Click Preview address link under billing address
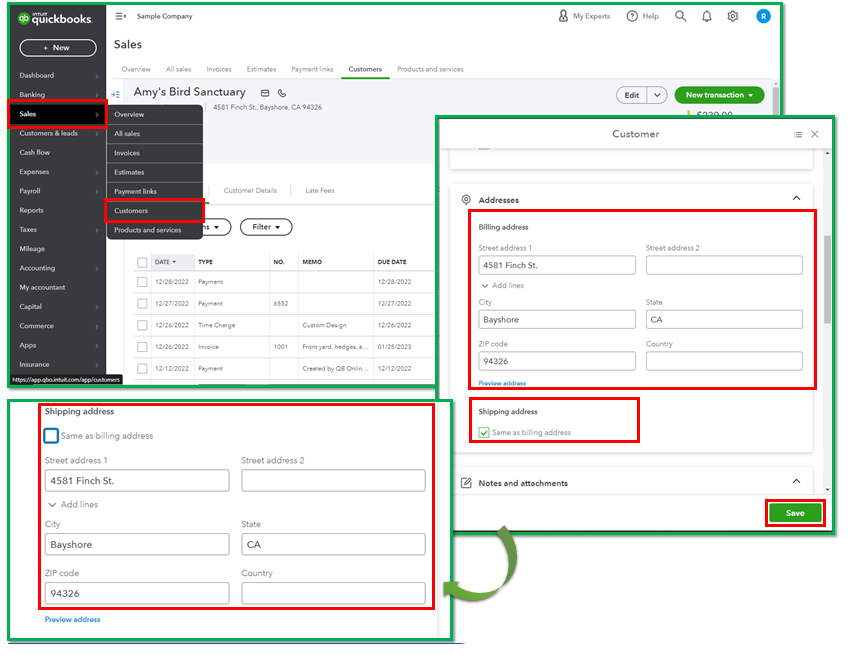Viewport: 858px width, 668px height. coord(502,384)
